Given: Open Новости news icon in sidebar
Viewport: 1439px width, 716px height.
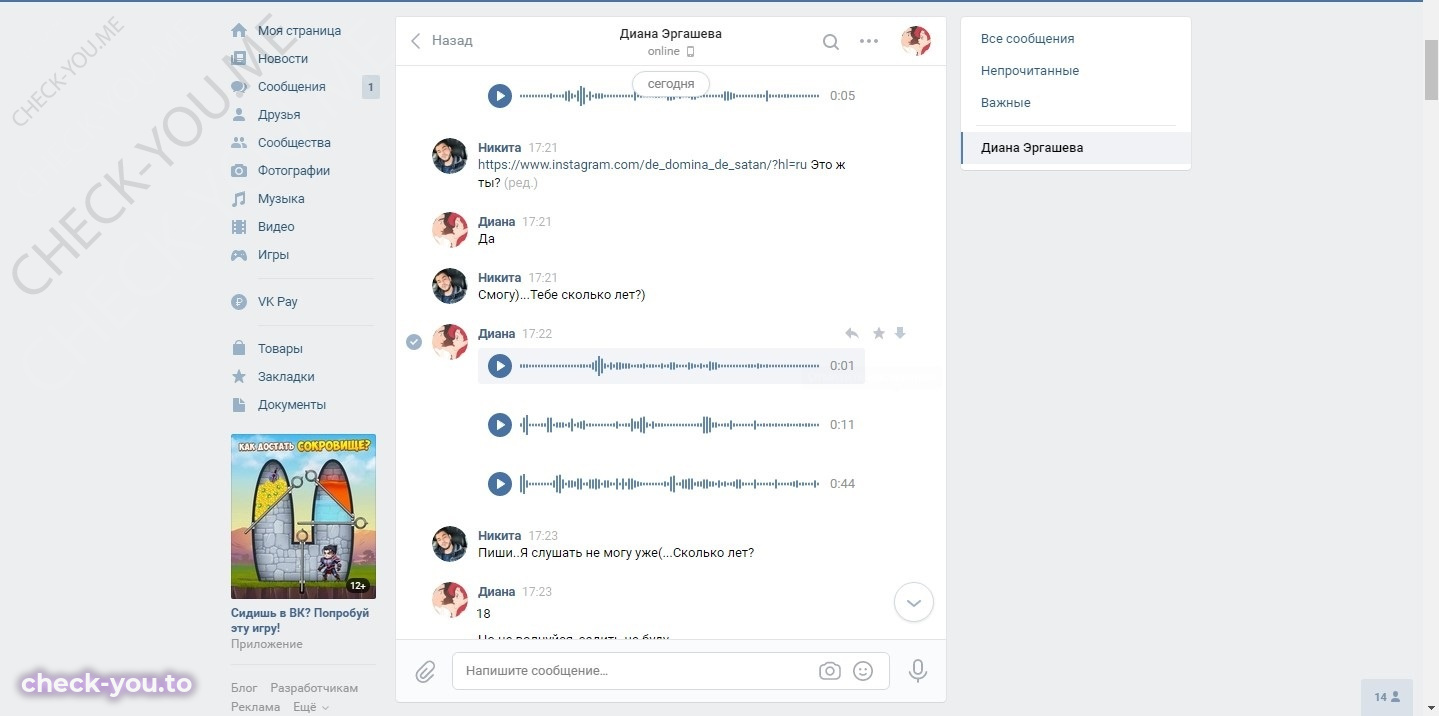Looking at the screenshot, I should pos(239,59).
